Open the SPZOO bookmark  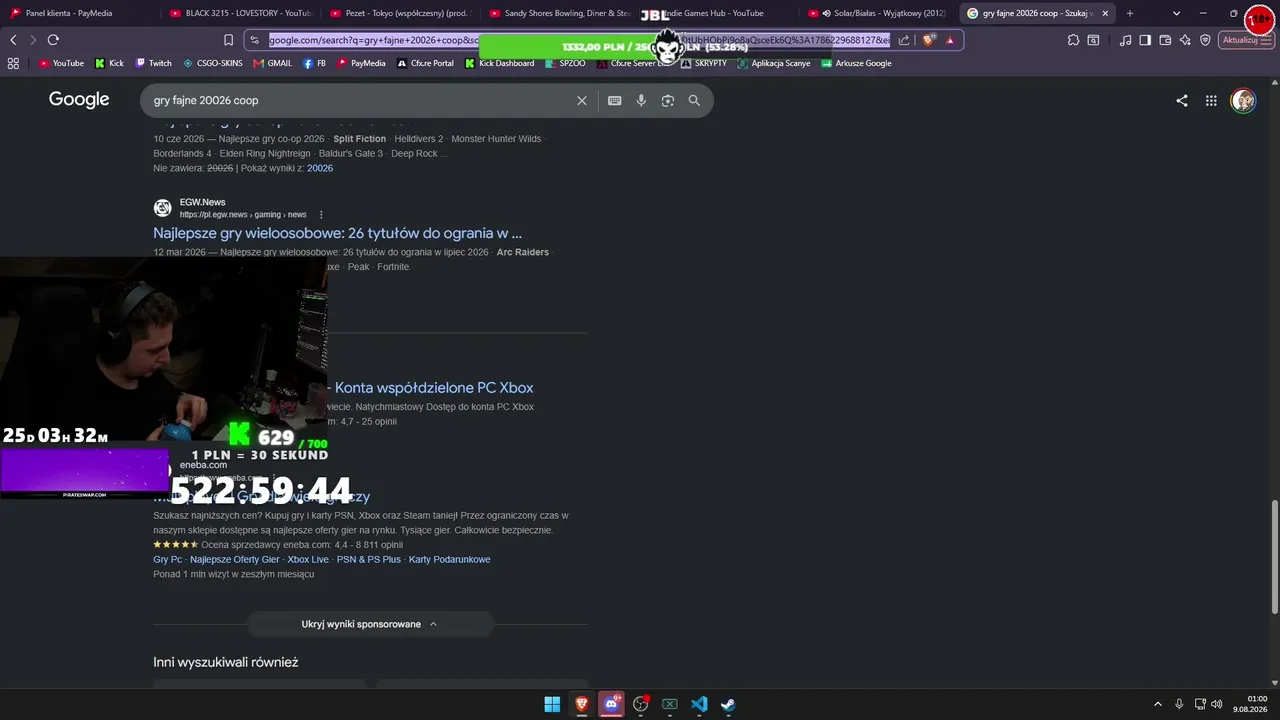pos(566,63)
